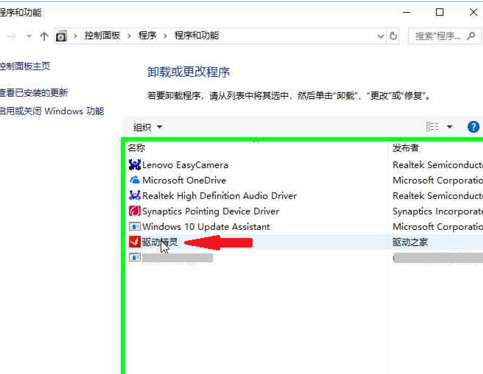Open 查看已安装的更新 link
Viewport: 483px width, 374px height.
(x=34, y=93)
